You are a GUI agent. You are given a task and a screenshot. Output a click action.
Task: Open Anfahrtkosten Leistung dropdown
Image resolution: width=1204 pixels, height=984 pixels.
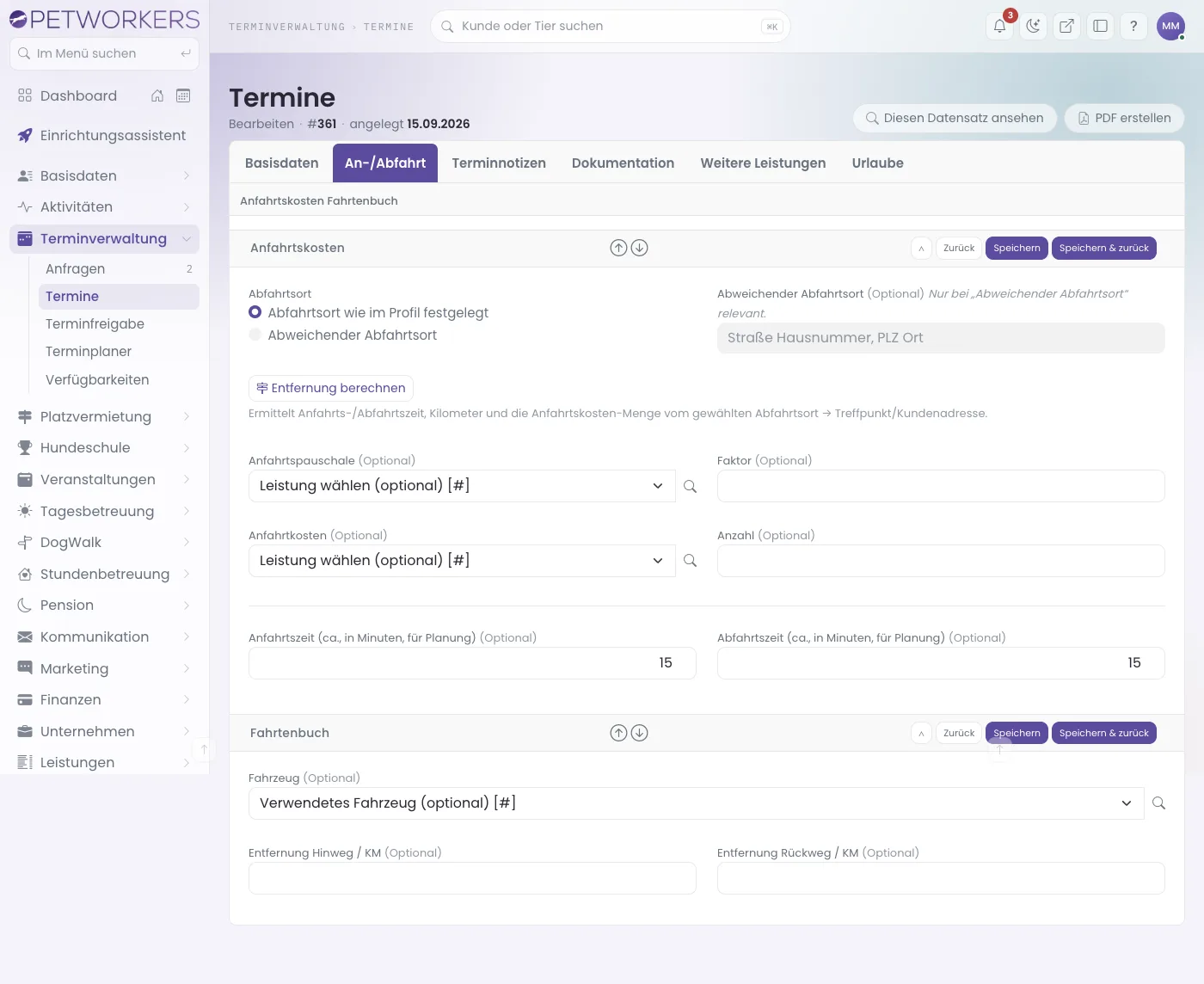[462, 561]
